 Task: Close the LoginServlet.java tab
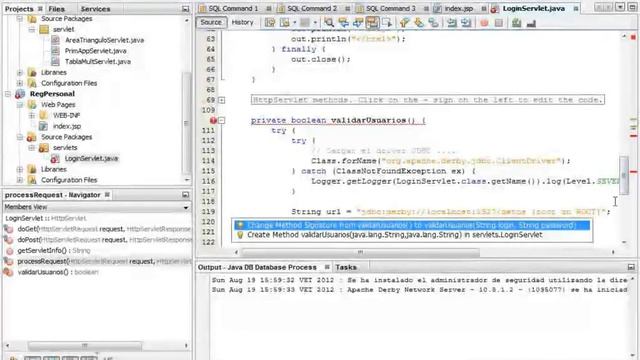(576, 8)
